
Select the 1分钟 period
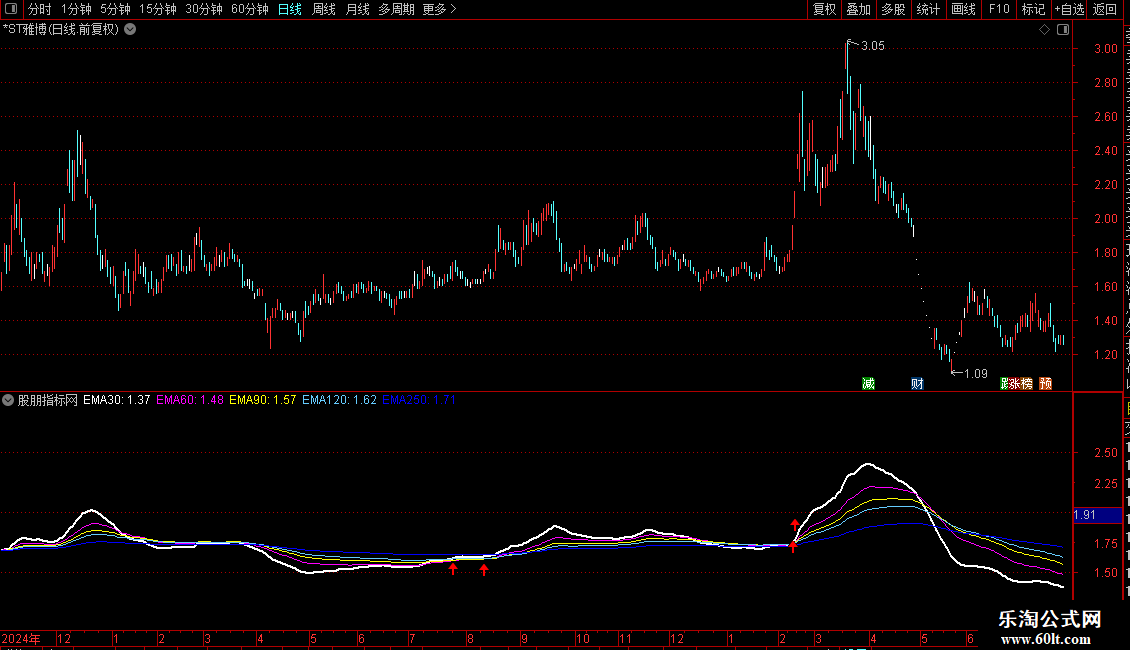point(76,9)
